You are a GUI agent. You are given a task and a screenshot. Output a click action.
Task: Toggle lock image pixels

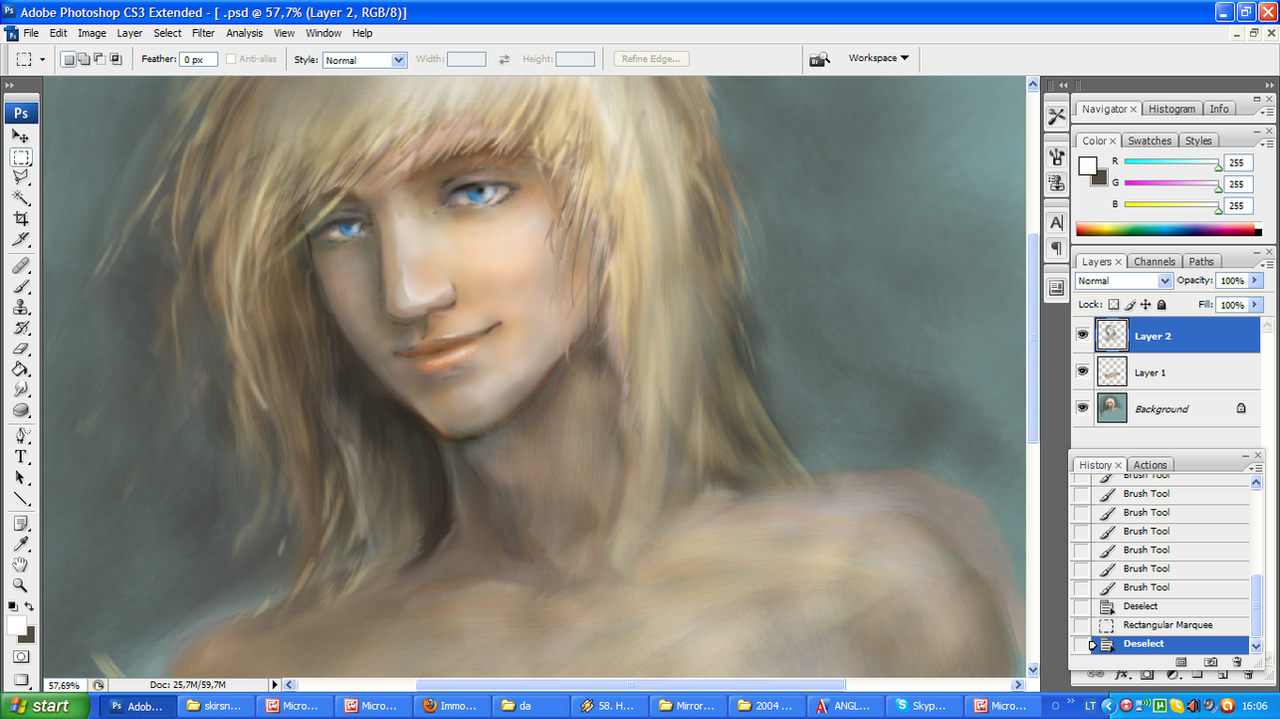1130,305
